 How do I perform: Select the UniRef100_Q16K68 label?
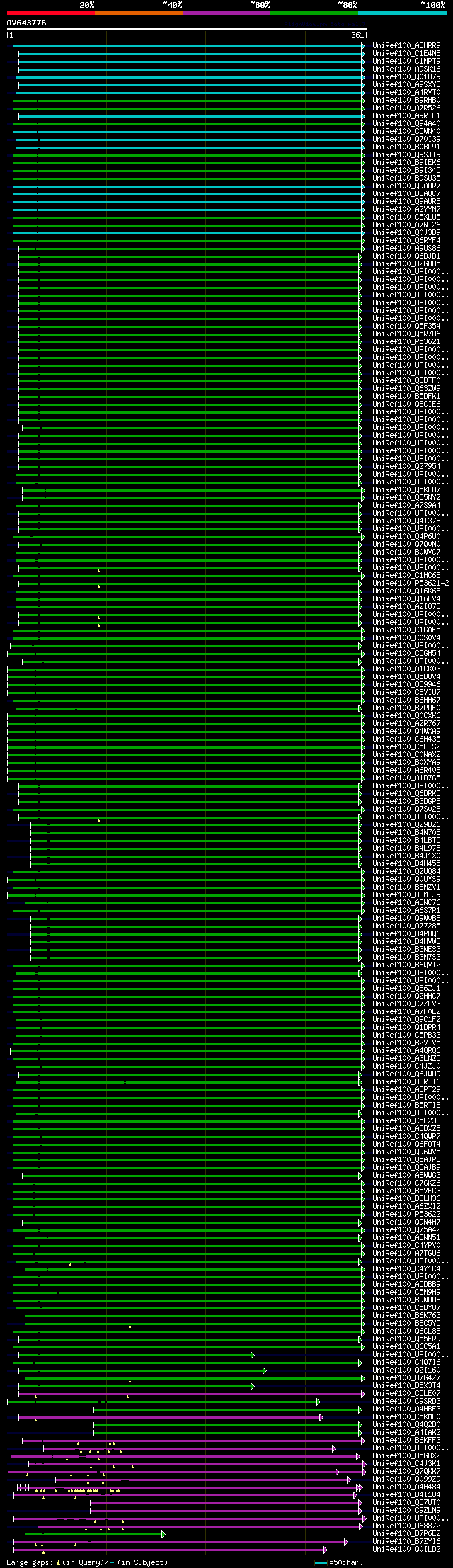406,591
